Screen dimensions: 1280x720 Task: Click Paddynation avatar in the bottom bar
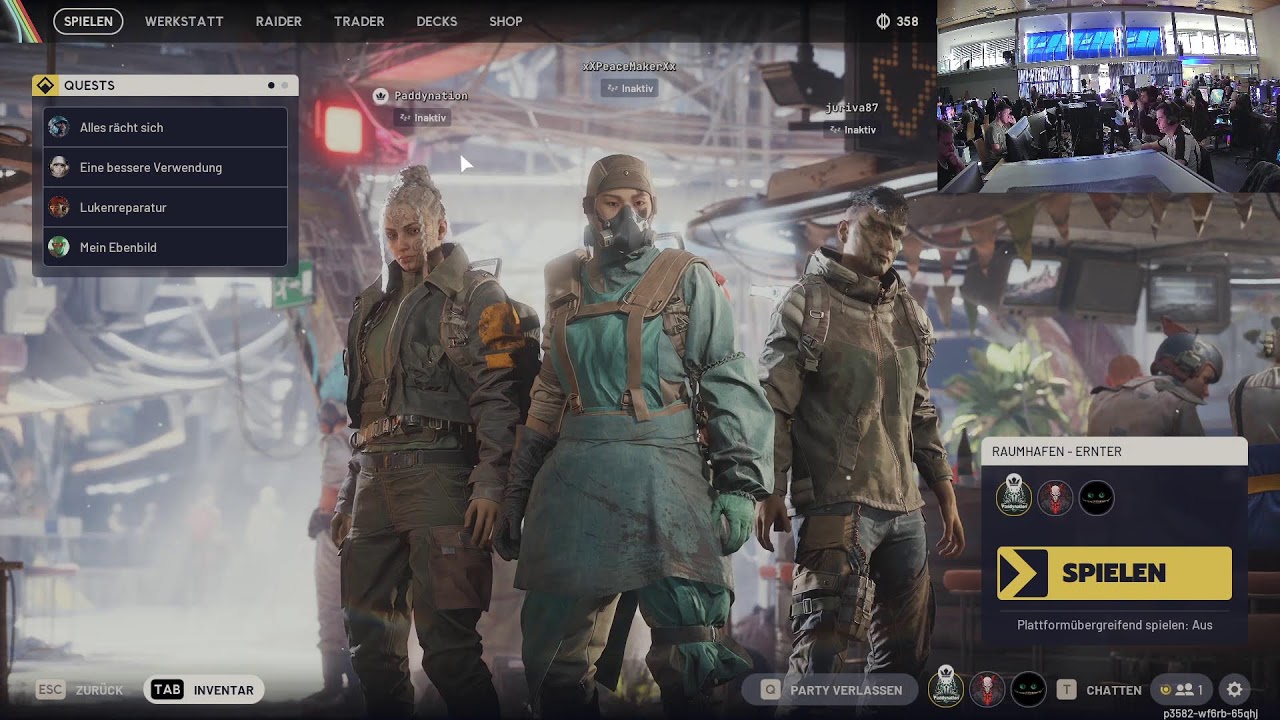pos(946,688)
